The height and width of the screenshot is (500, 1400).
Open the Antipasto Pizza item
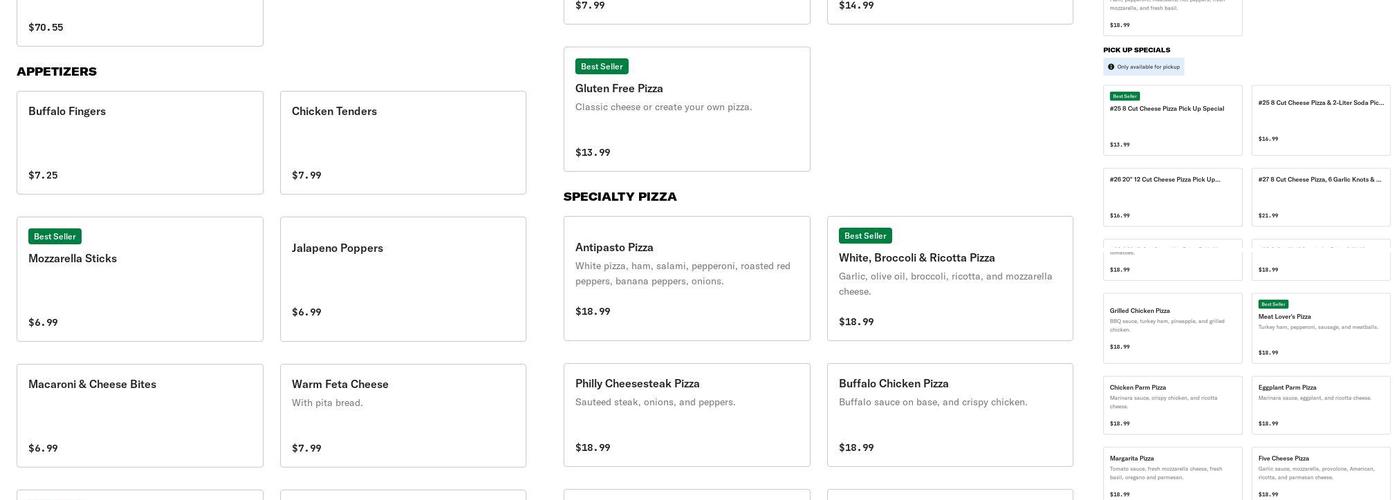686,278
